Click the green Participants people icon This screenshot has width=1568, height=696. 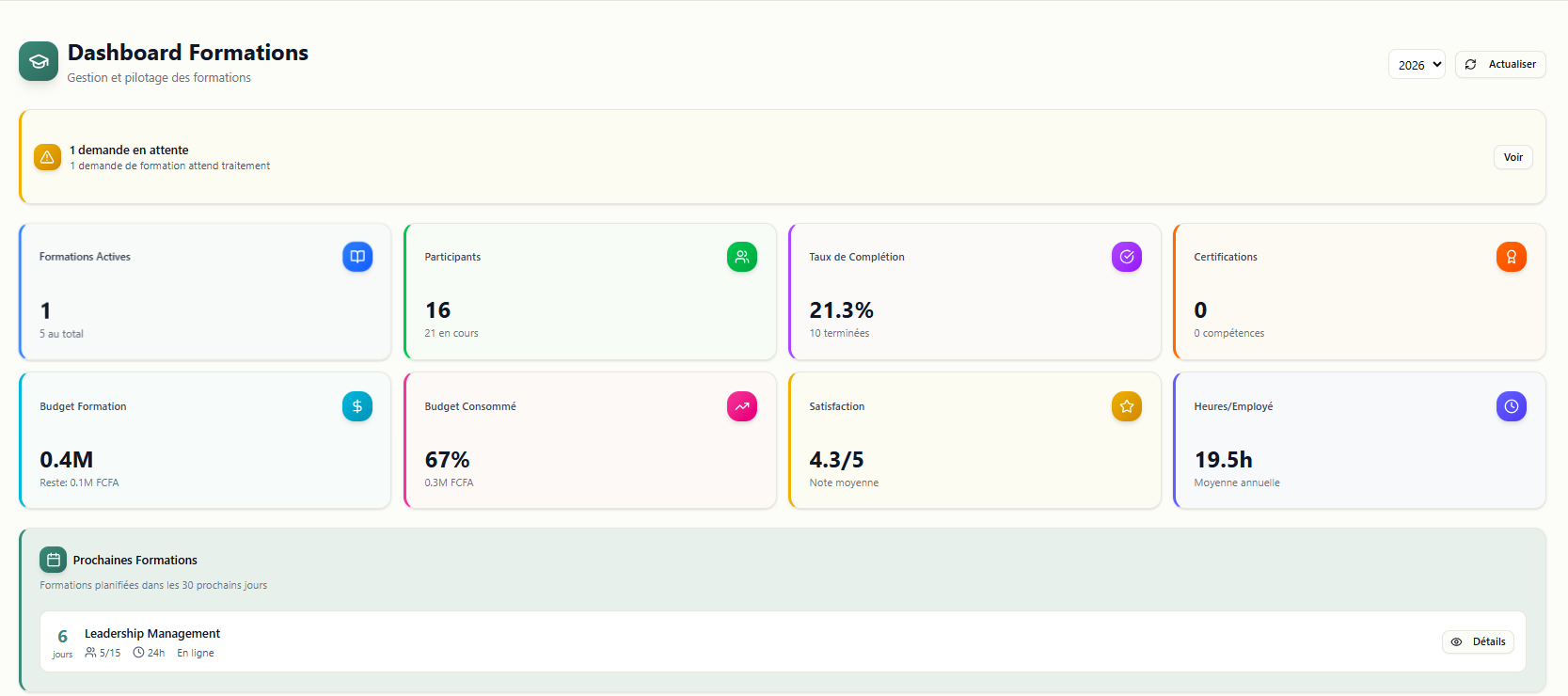[x=742, y=257]
